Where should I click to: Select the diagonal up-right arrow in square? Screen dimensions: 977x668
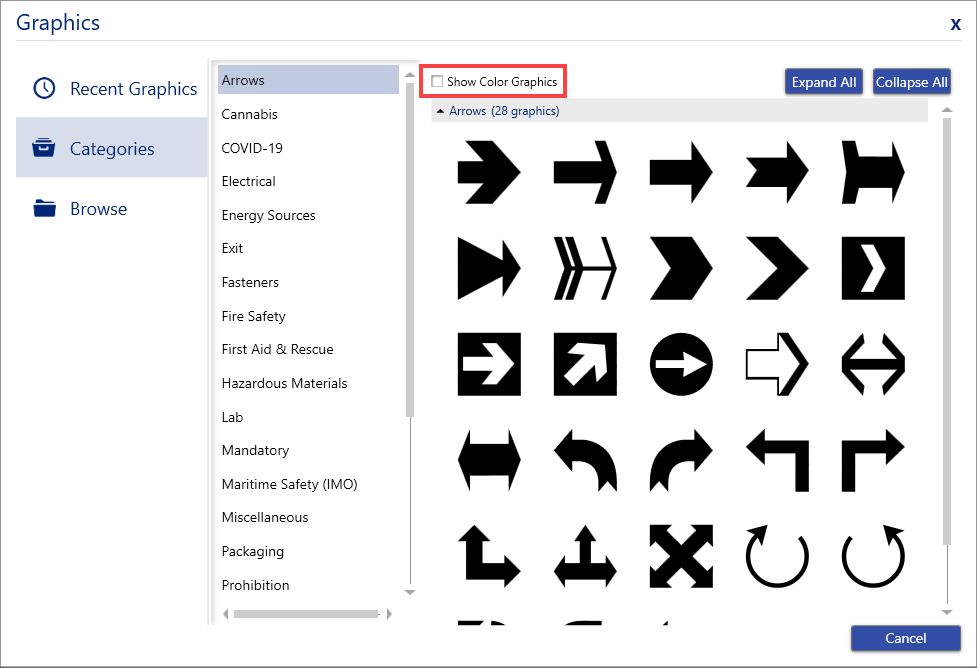585,364
